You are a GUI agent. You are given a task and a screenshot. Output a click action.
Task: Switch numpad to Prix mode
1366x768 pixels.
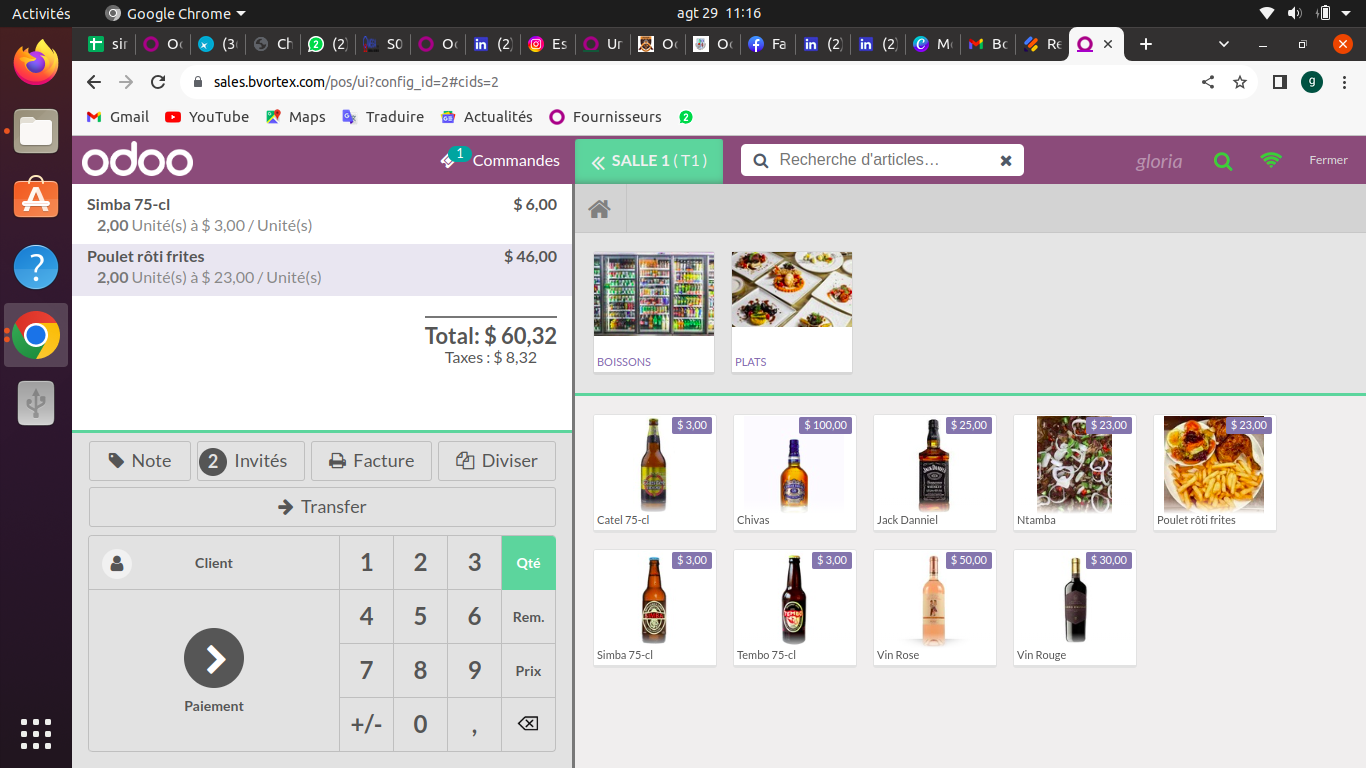pos(528,671)
